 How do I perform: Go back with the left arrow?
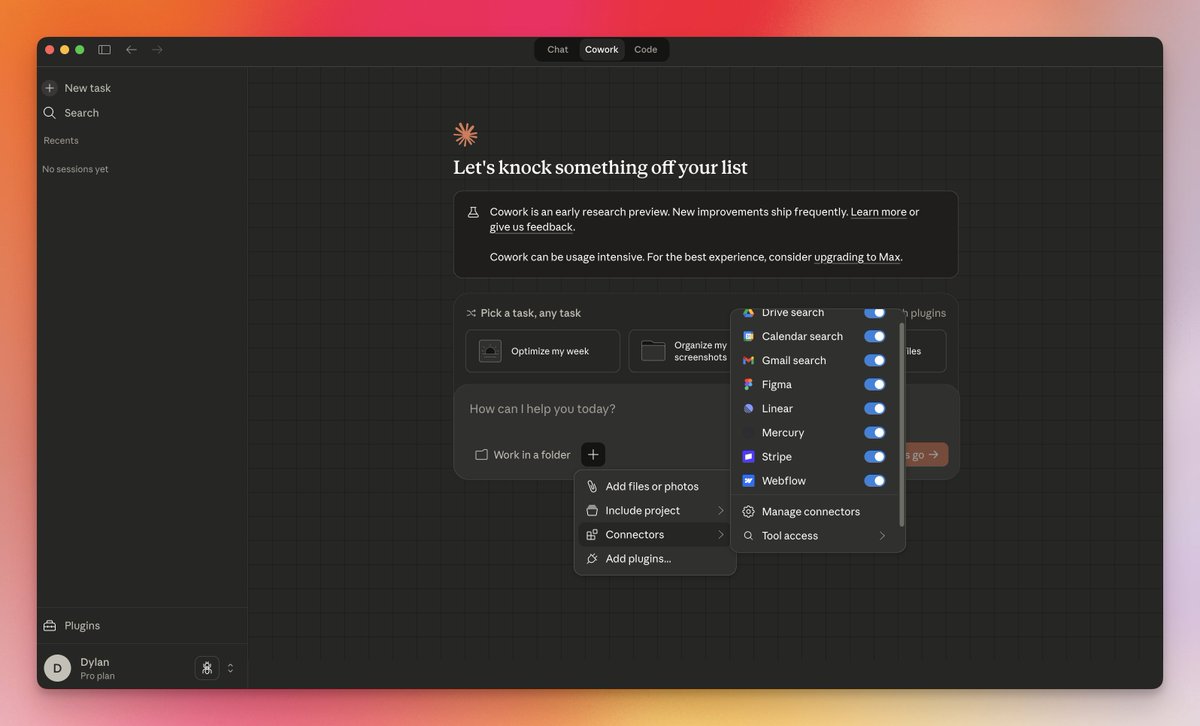(x=132, y=50)
